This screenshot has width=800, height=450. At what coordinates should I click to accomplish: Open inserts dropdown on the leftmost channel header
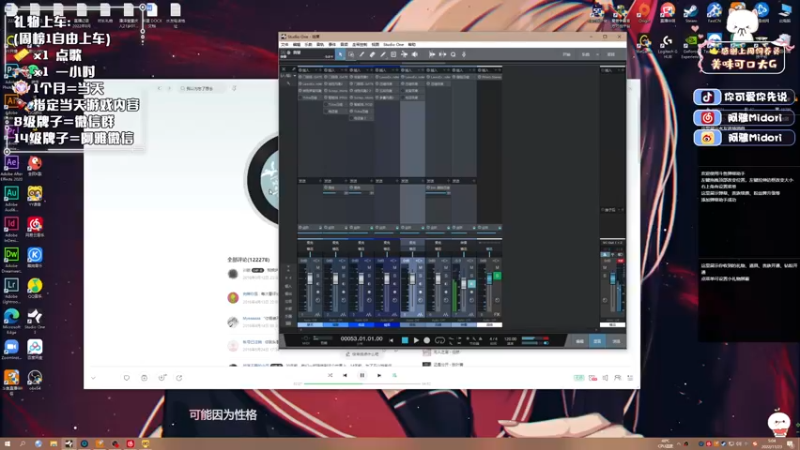tap(317, 70)
